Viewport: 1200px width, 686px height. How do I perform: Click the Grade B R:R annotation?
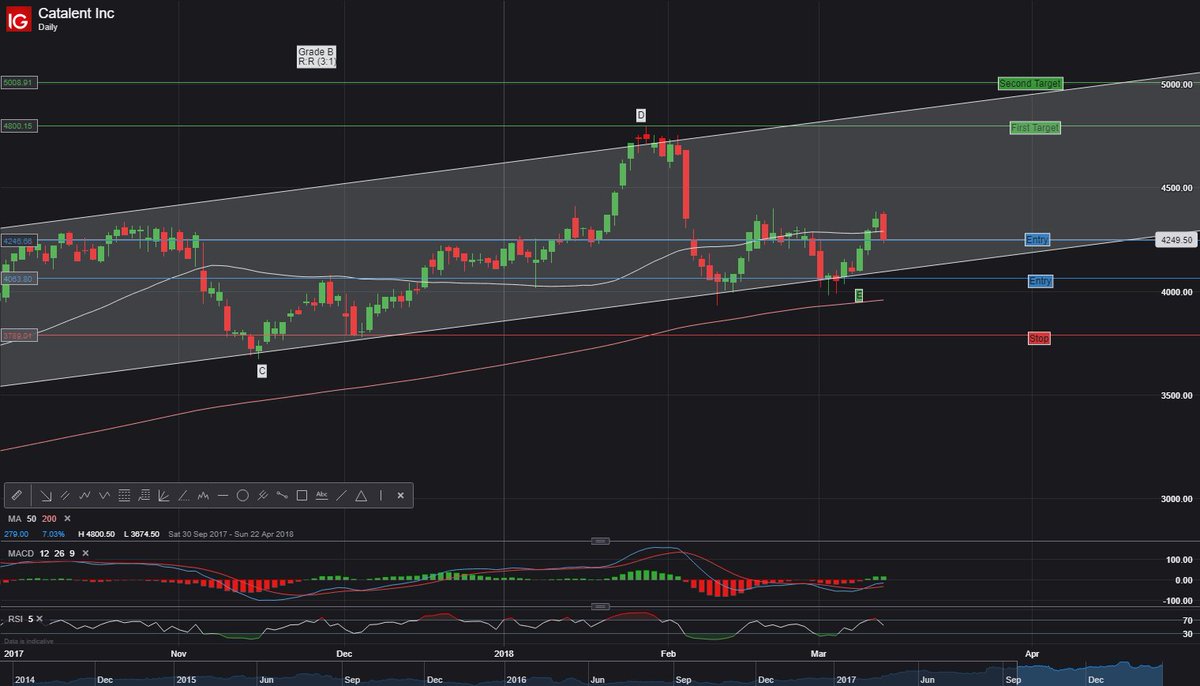[x=316, y=56]
